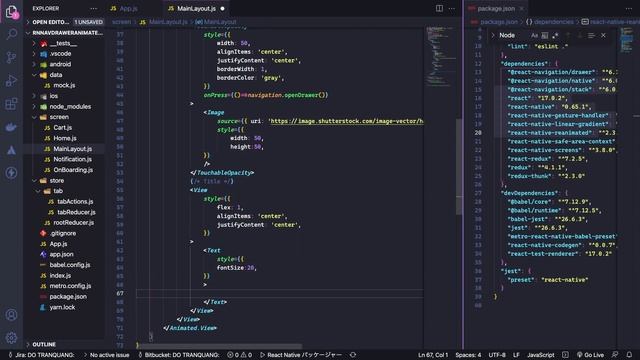Select the package.json tab
This screenshot has height=360, width=640.
tap(496, 9)
